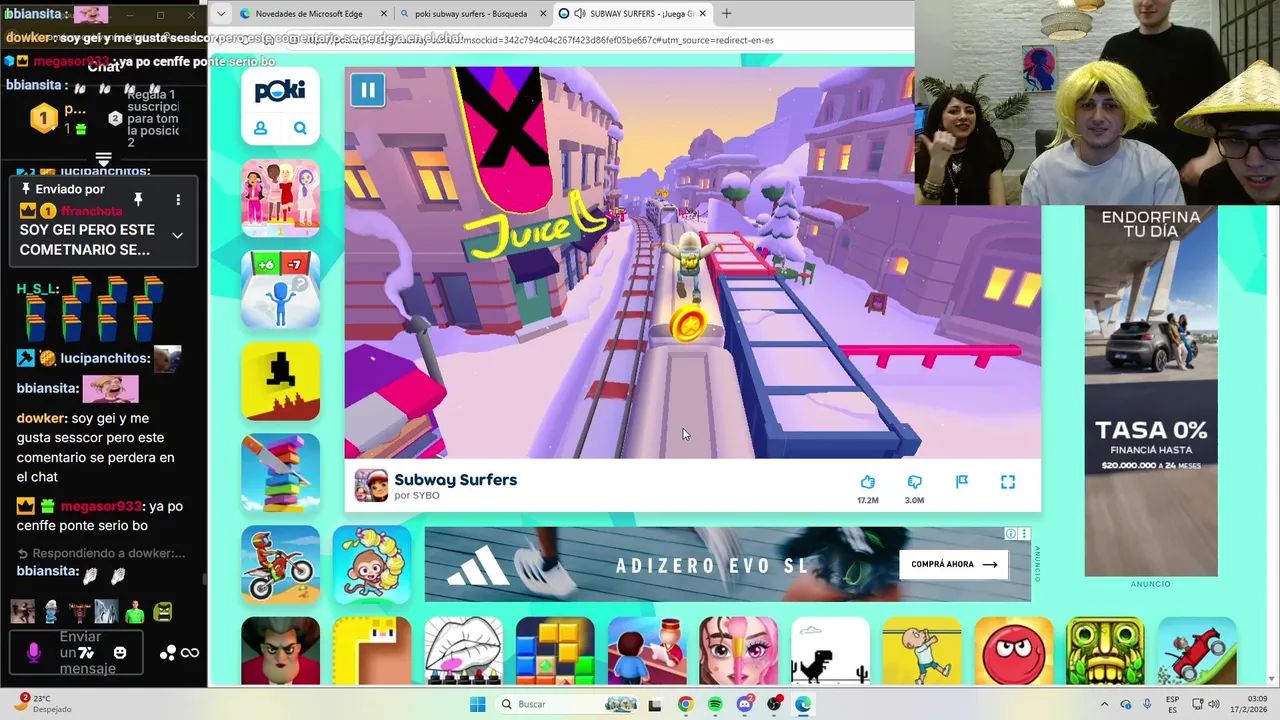Image resolution: width=1280 pixels, height=720 pixels.
Task: Open the Dinosaur Game thumbnail
Action: [x=830, y=651]
